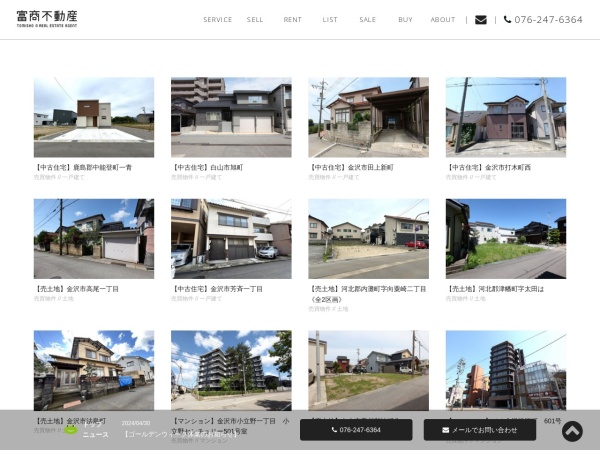
Task: Click the 076-247-6364 phone number in the header
Action: 543,20
